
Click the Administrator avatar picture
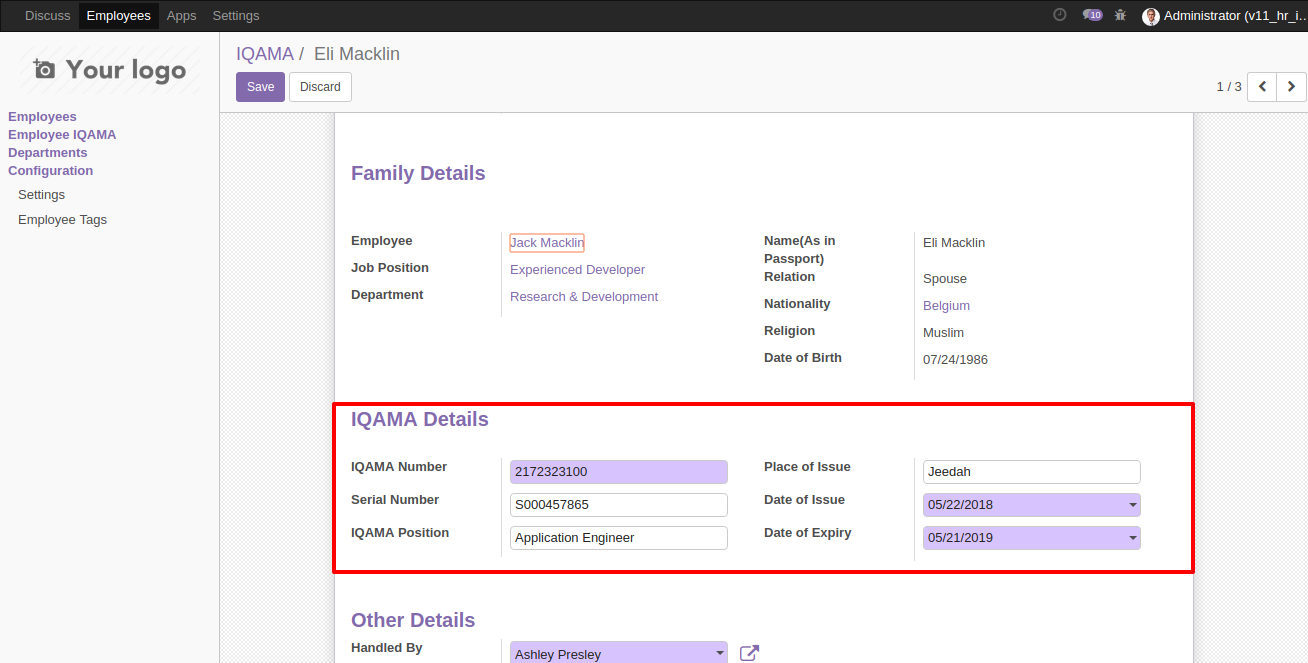click(1151, 16)
